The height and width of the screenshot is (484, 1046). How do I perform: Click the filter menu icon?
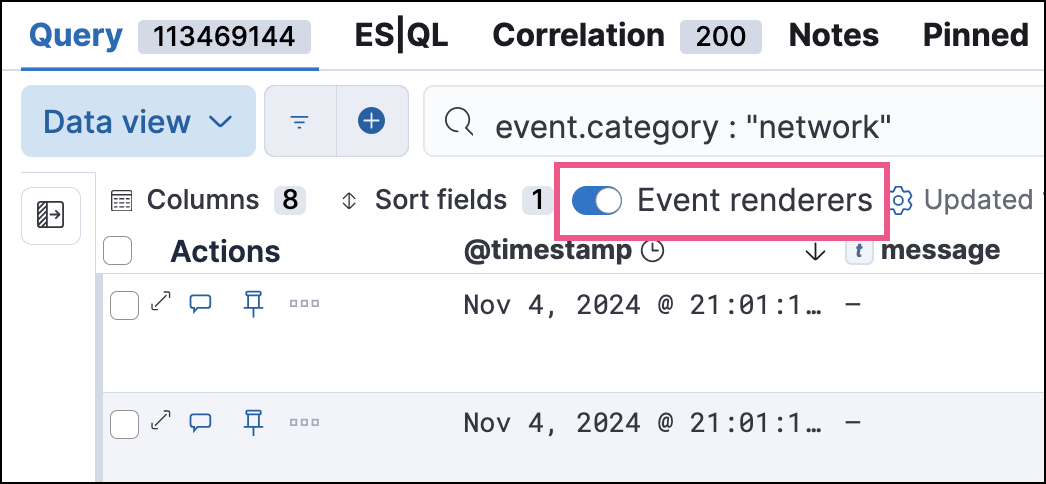(x=299, y=122)
